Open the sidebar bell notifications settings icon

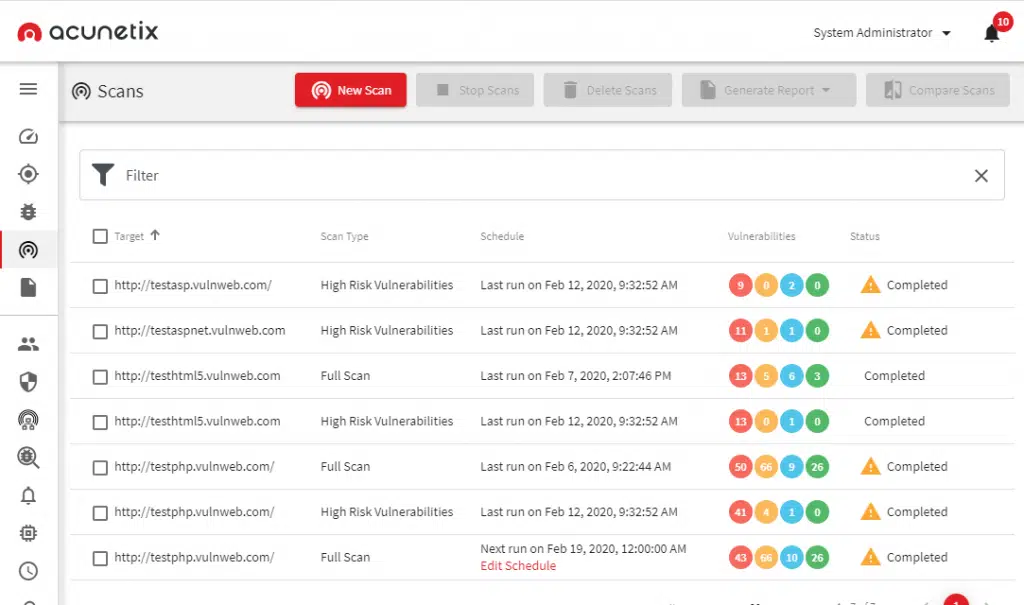tap(28, 496)
